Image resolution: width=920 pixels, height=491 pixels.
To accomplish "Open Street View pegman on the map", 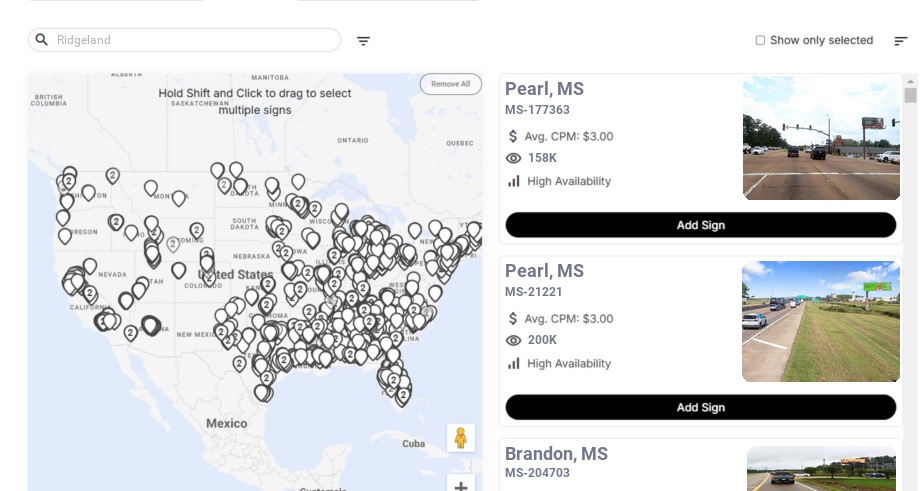I will click(460, 438).
